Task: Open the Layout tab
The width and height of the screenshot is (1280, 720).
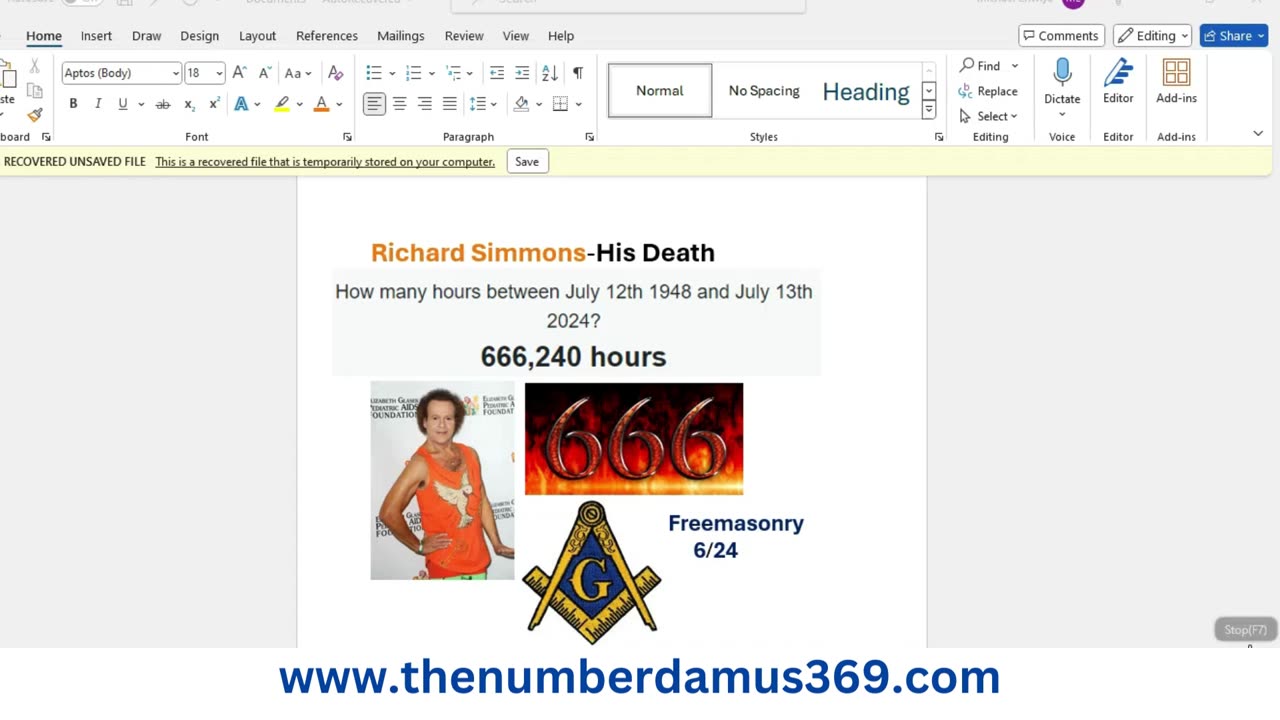Action: click(257, 36)
